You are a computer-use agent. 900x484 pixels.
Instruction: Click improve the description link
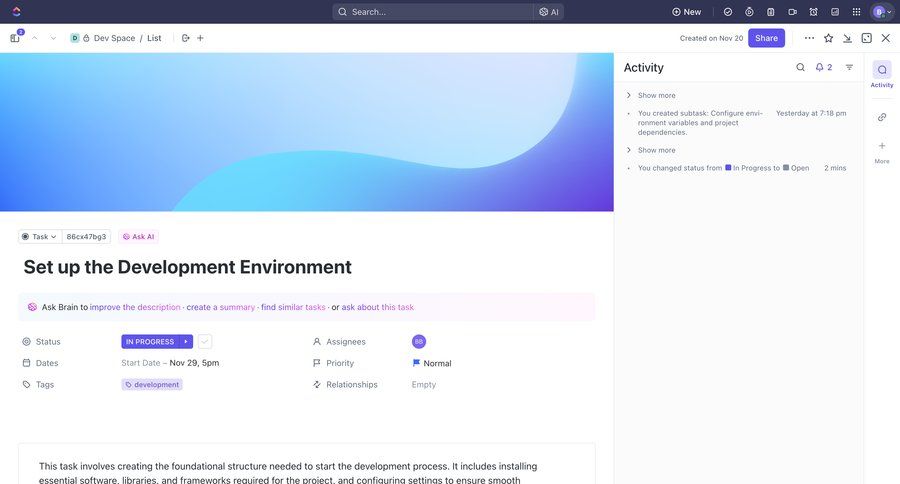click(135, 307)
